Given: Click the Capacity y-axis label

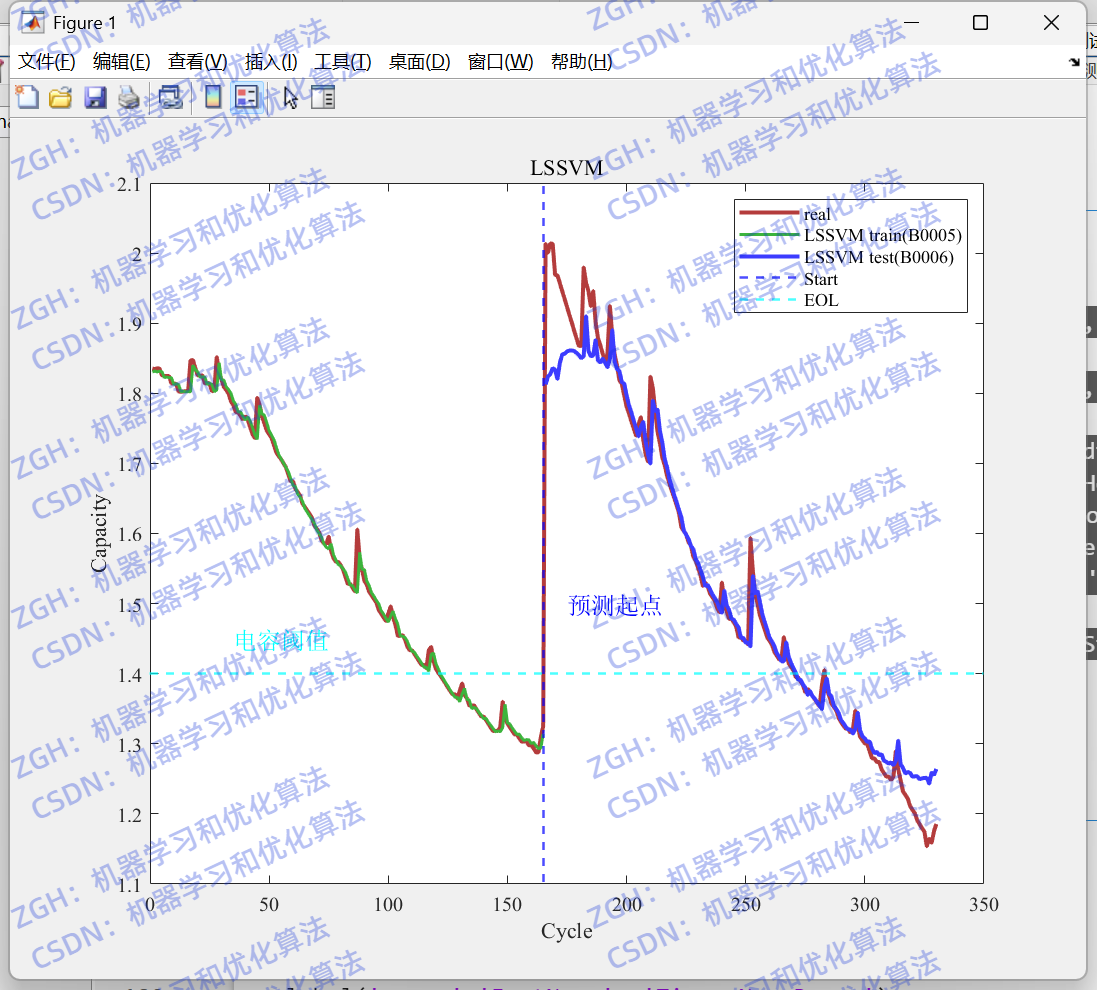Looking at the screenshot, I should tap(99, 533).
